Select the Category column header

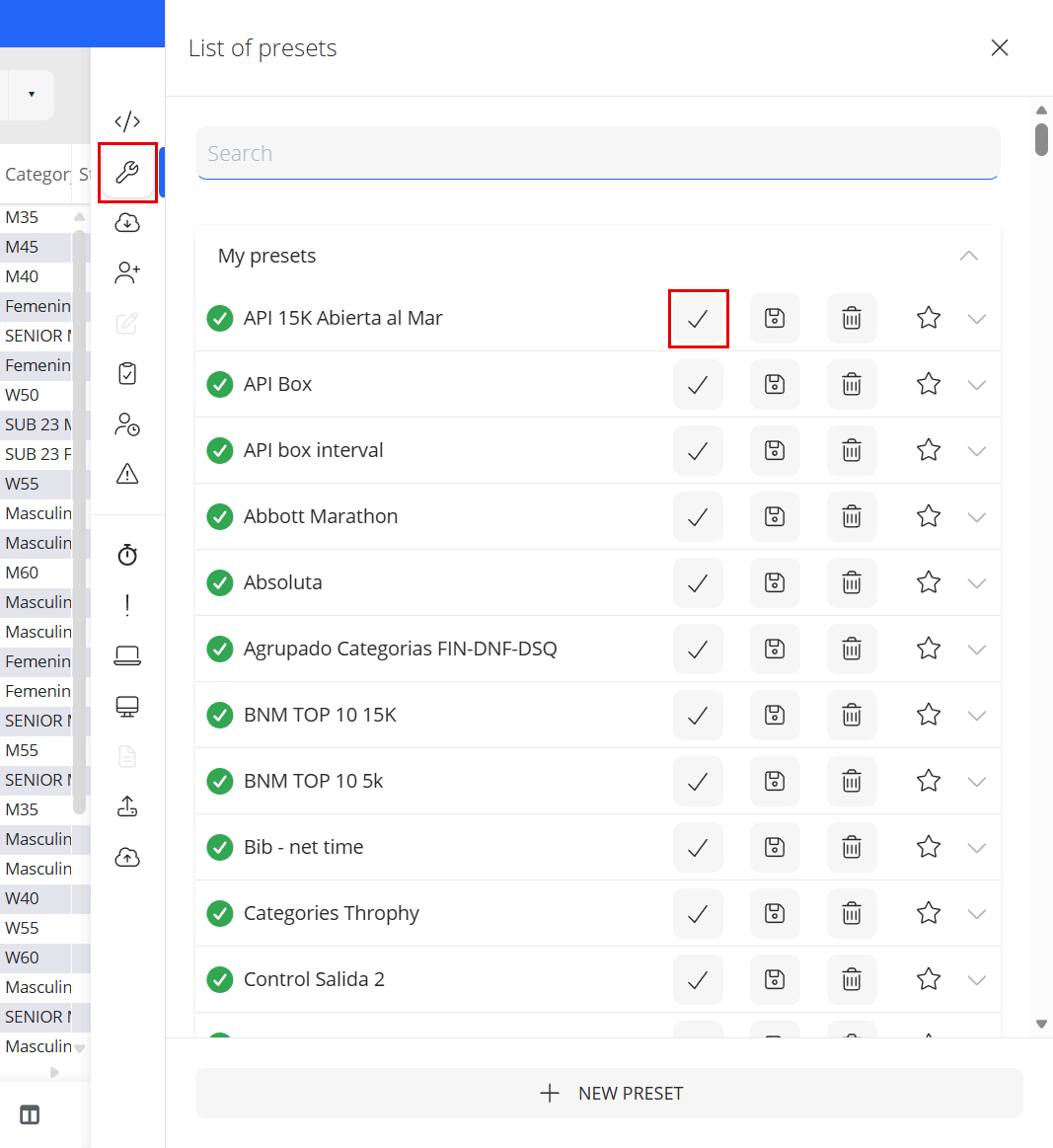click(x=37, y=175)
